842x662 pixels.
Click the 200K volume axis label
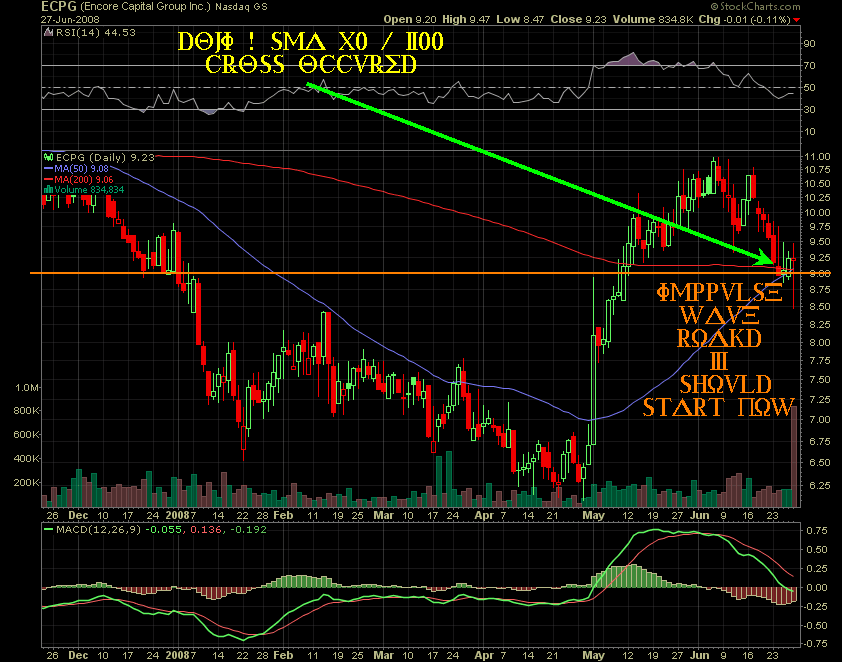point(26,483)
